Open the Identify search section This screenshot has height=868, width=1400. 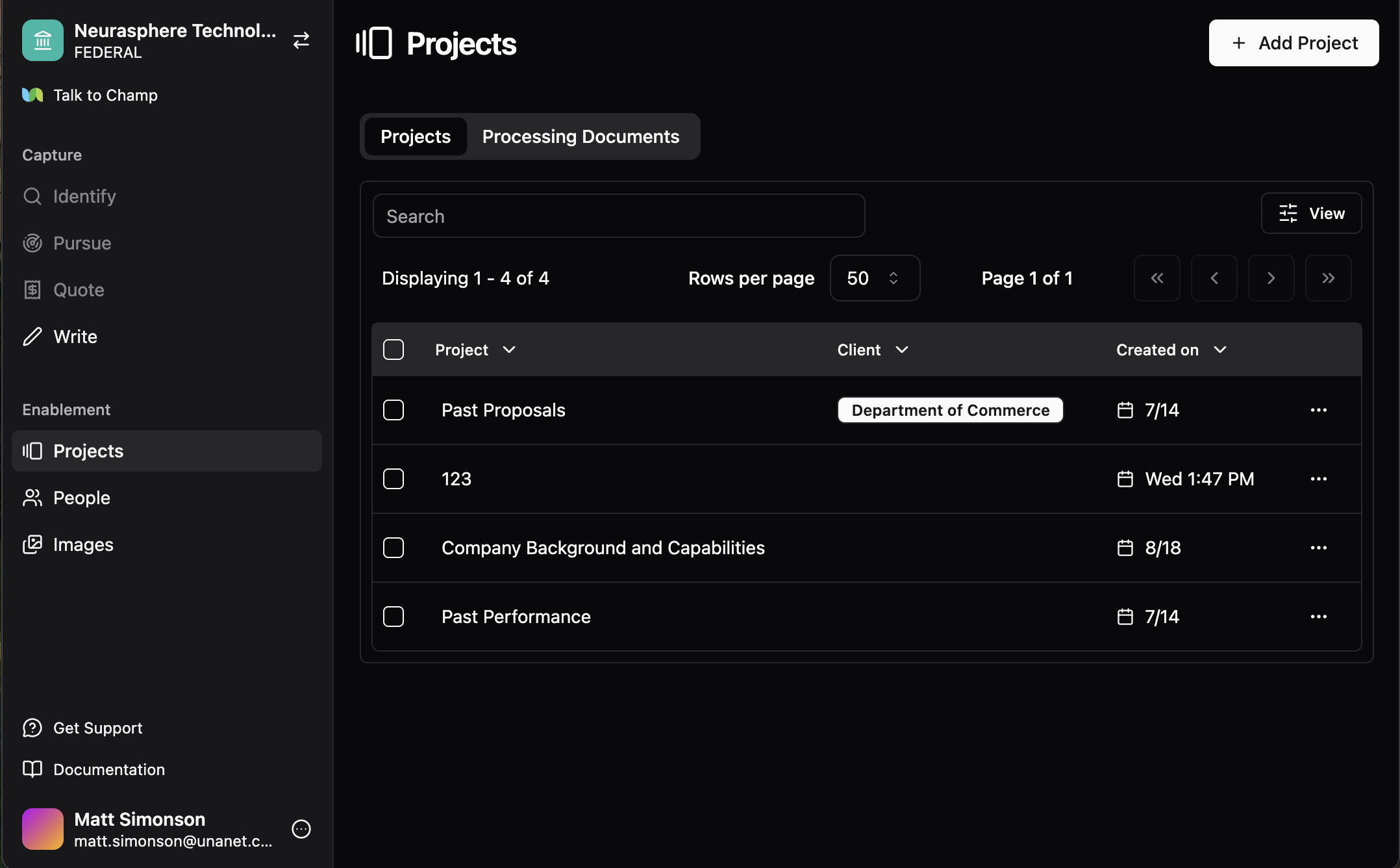(x=84, y=196)
